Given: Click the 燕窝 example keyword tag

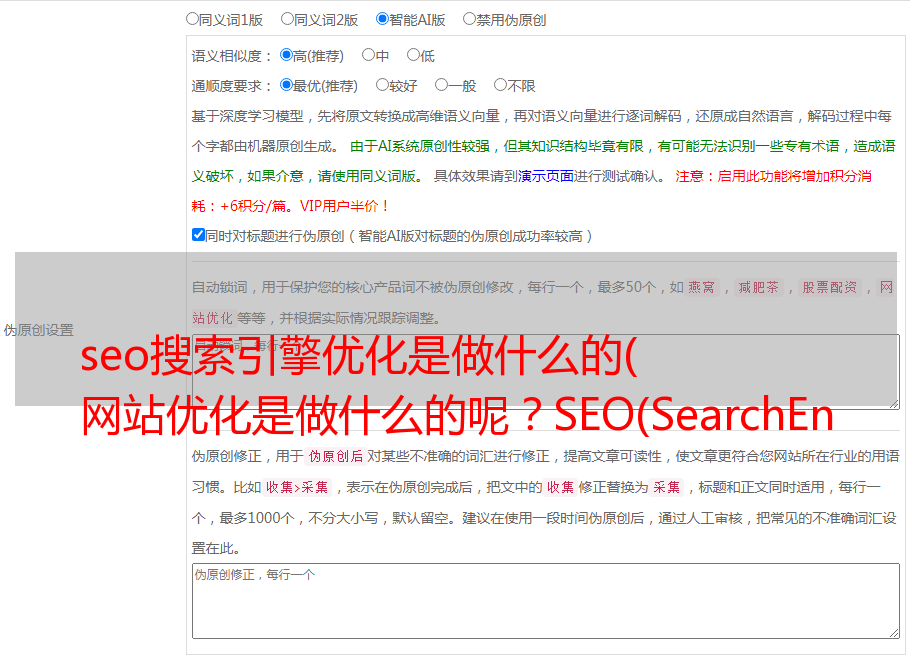Looking at the screenshot, I should tap(701, 287).
